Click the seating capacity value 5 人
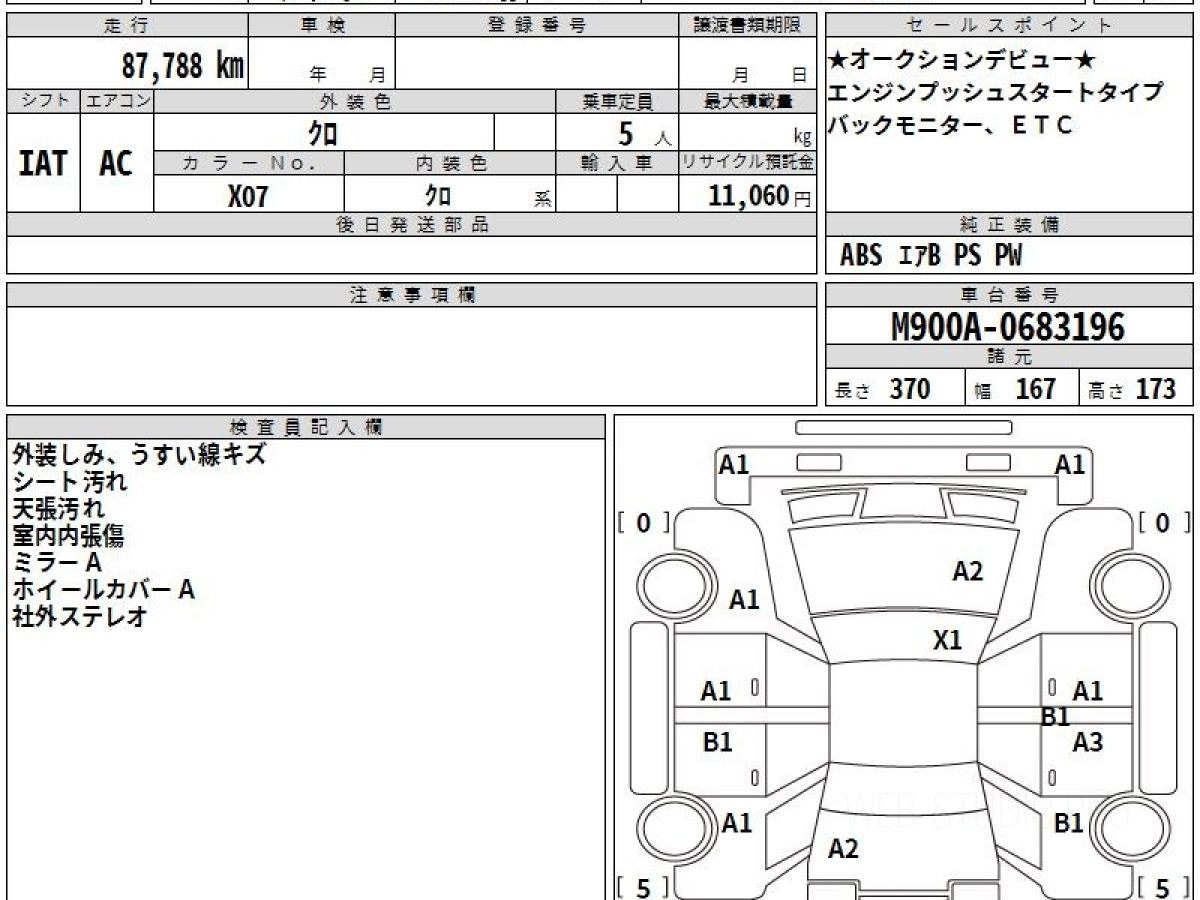Screen dimensions: 1200x900 [x=644, y=133]
